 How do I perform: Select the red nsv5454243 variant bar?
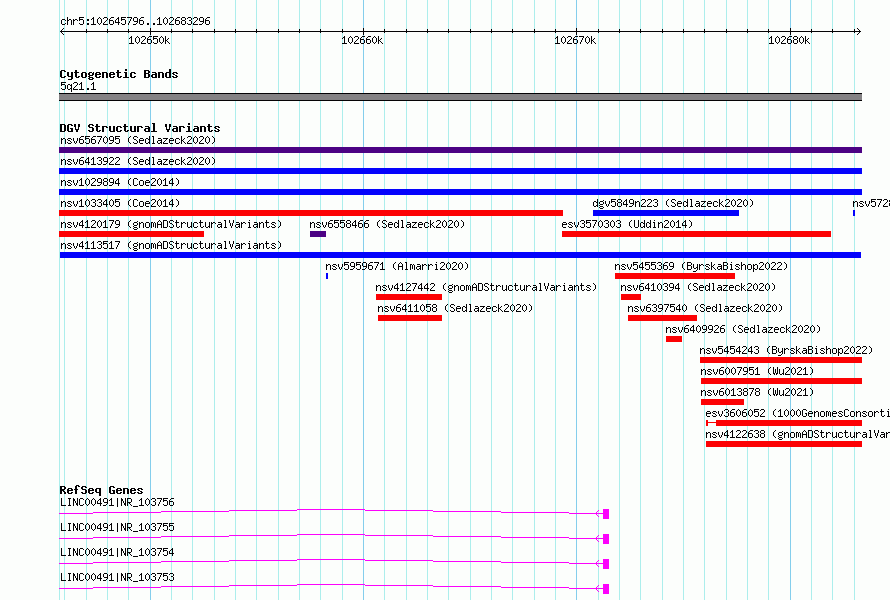tap(781, 360)
